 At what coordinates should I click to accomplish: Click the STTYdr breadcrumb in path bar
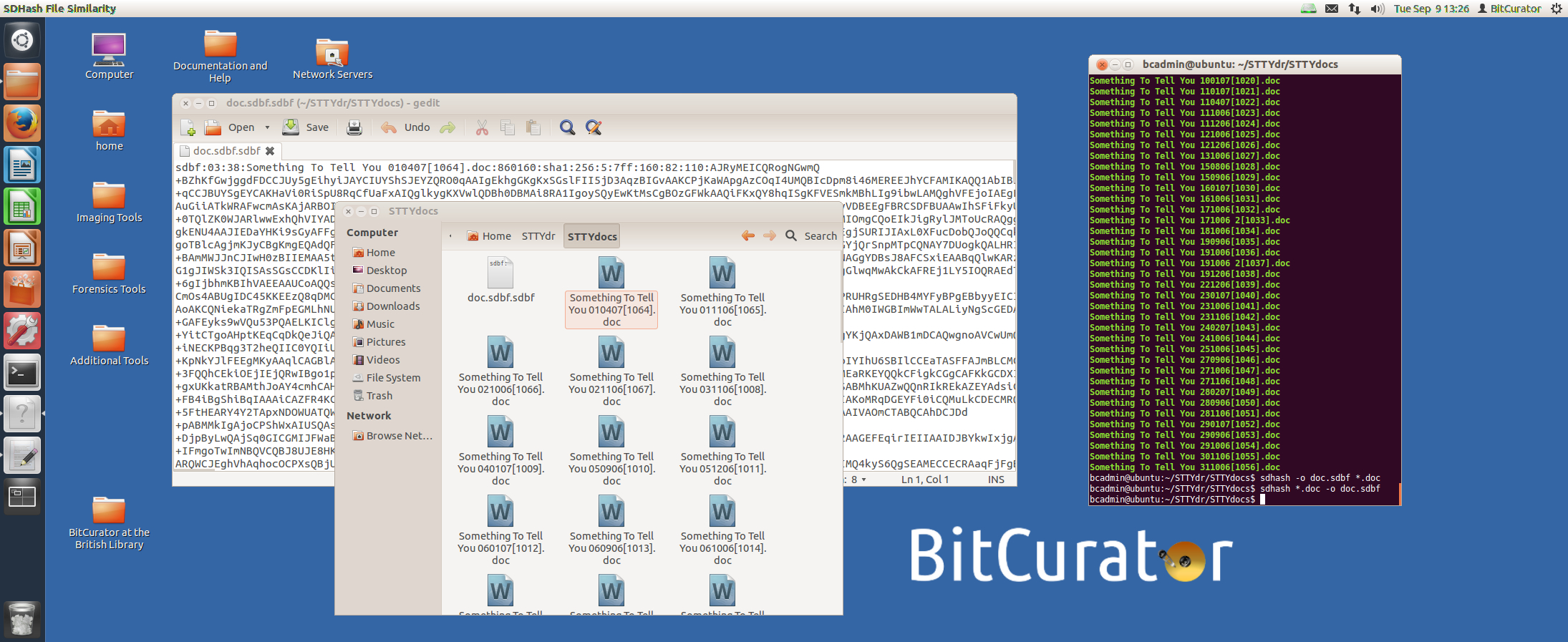(538, 236)
